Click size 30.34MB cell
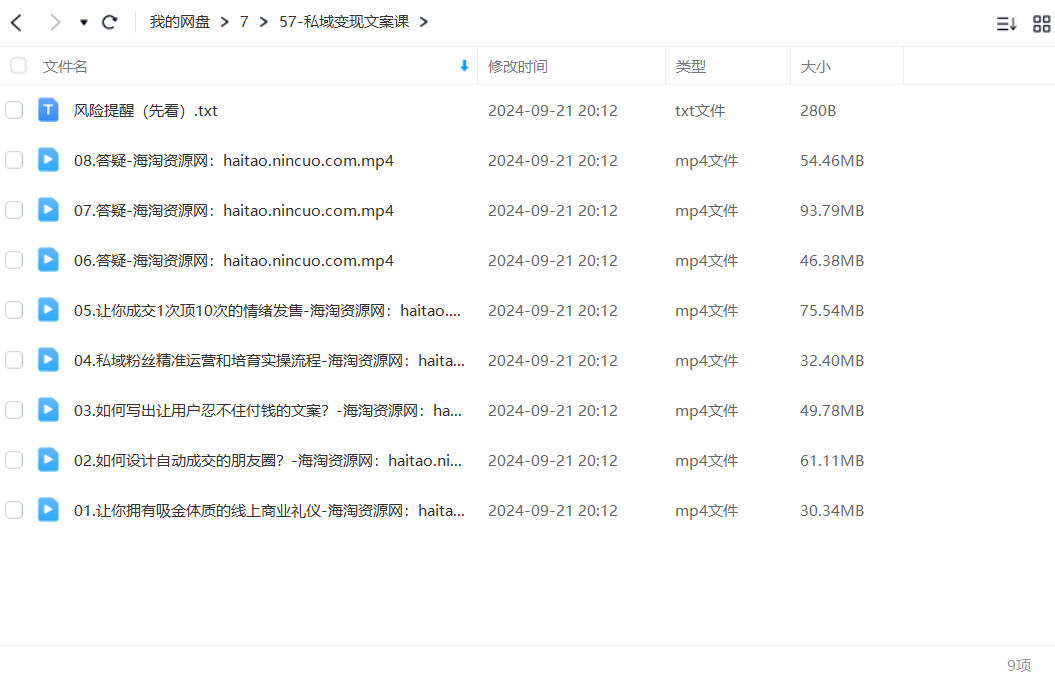 (832, 510)
